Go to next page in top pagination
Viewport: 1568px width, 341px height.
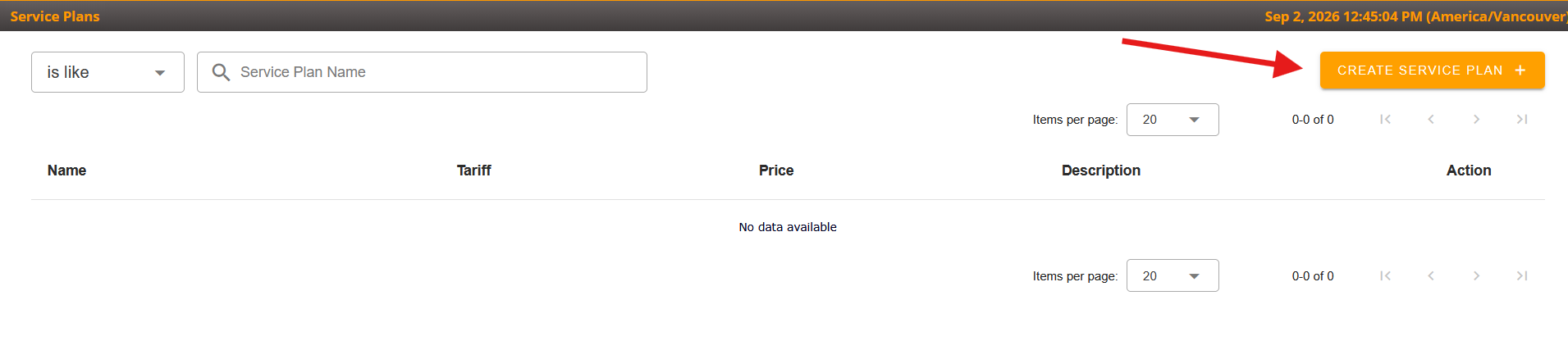pyautogui.click(x=1476, y=120)
